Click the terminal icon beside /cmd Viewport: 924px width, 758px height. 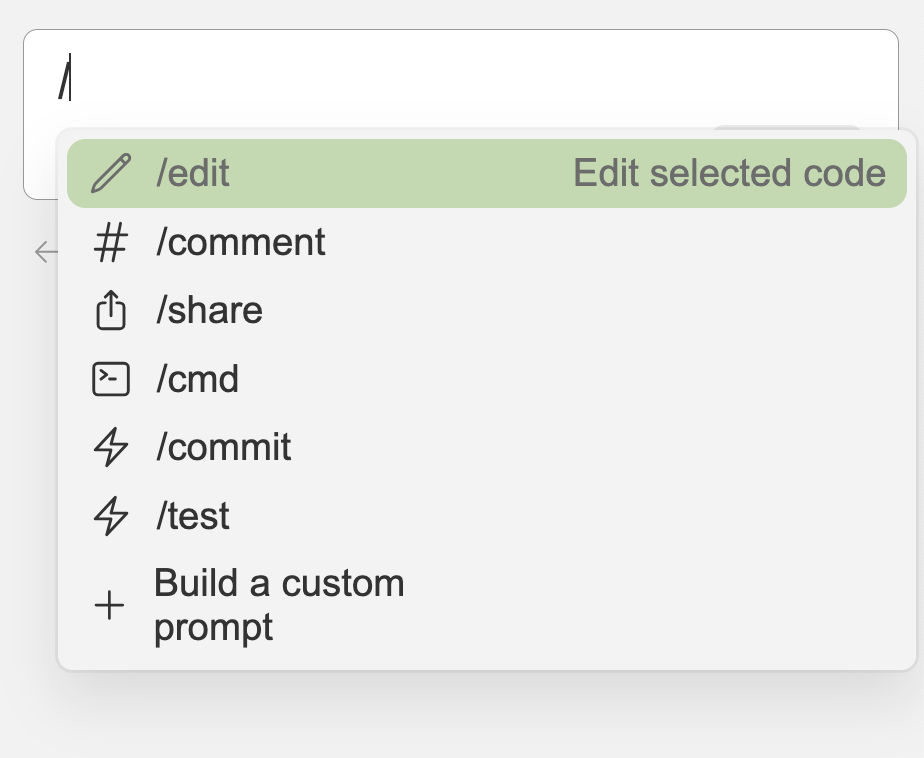click(110, 379)
